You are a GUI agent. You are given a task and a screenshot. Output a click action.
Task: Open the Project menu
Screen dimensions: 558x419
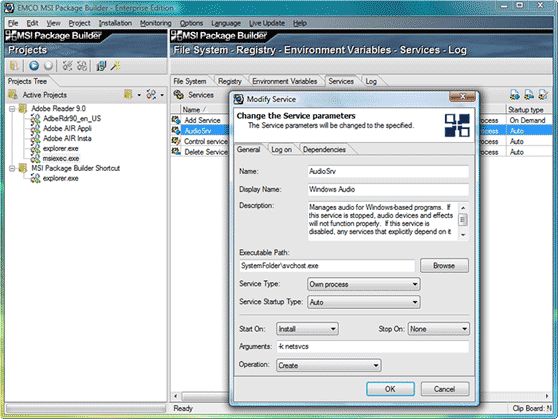point(79,23)
